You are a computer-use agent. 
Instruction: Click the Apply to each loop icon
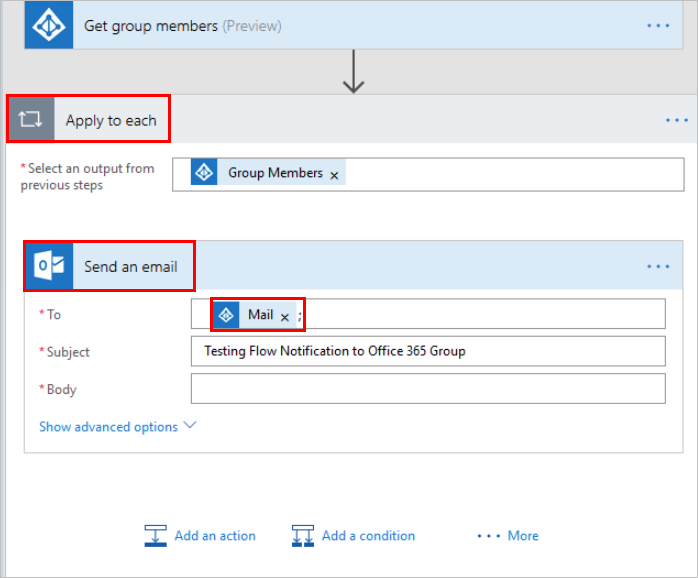[30, 120]
